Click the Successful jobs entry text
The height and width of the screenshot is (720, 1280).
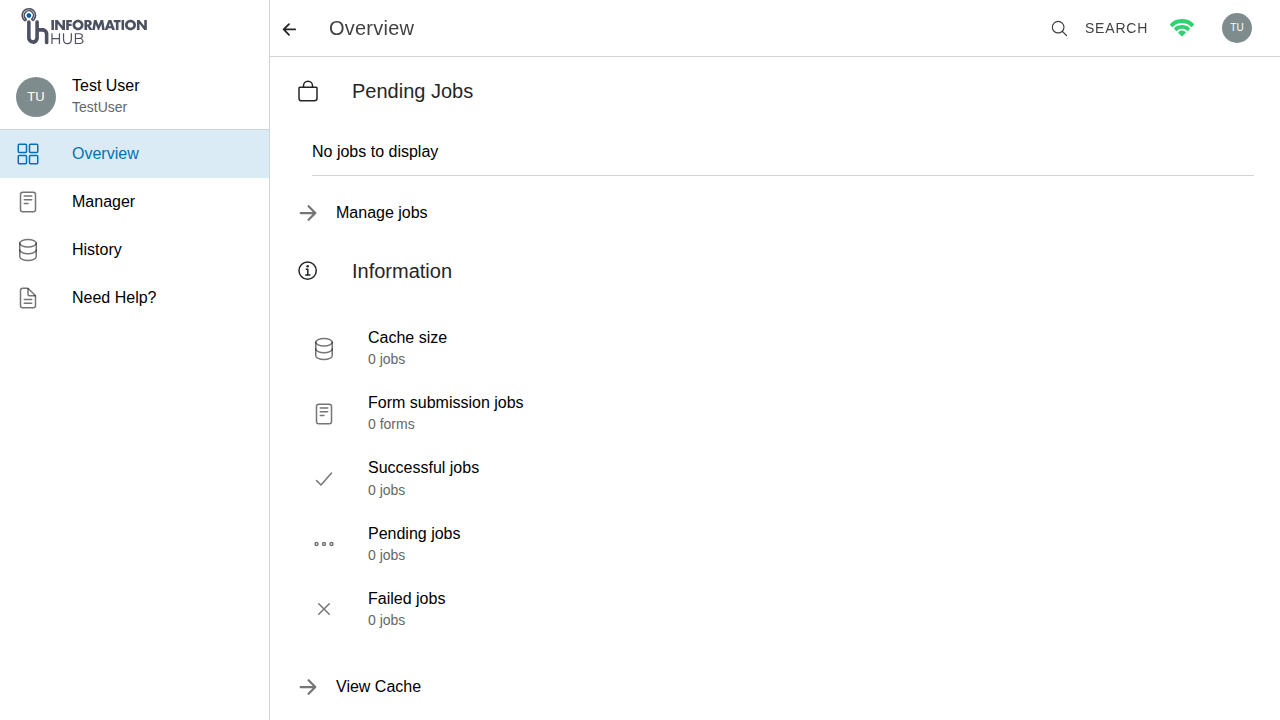(x=423, y=468)
